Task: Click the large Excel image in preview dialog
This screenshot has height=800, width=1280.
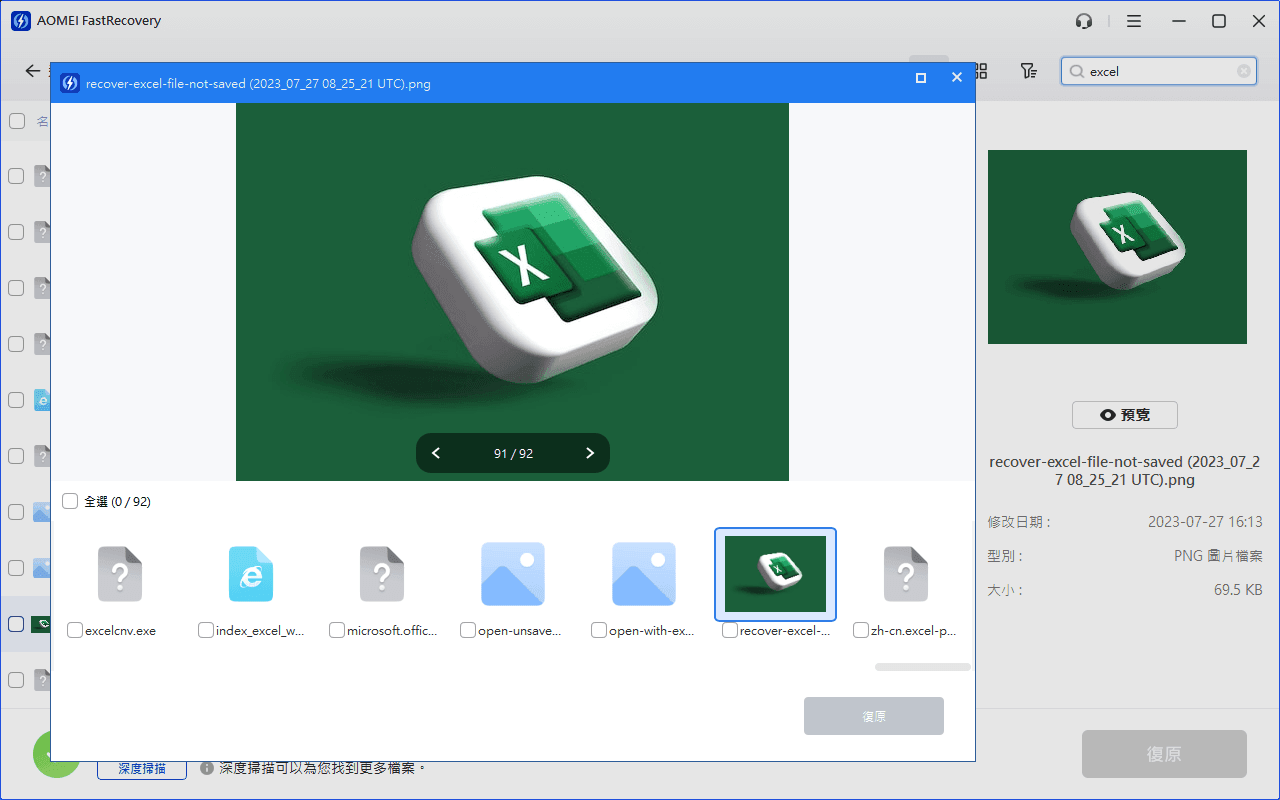Action: 512,292
